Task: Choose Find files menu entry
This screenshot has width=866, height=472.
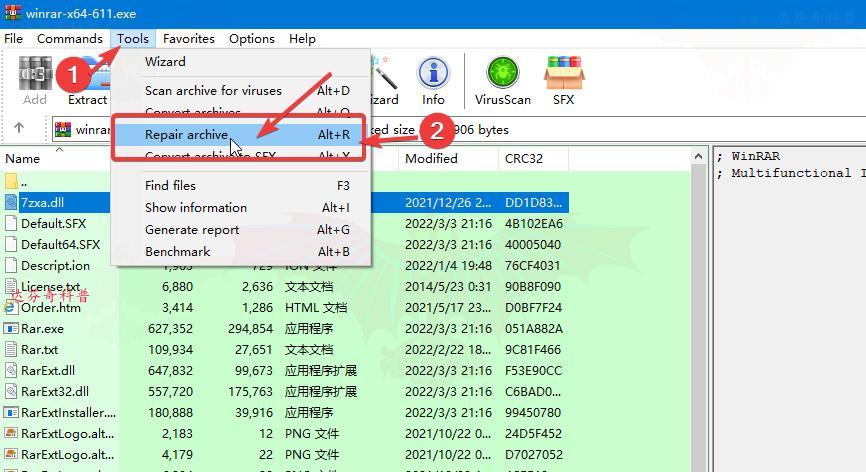Action: tap(241, 185)
